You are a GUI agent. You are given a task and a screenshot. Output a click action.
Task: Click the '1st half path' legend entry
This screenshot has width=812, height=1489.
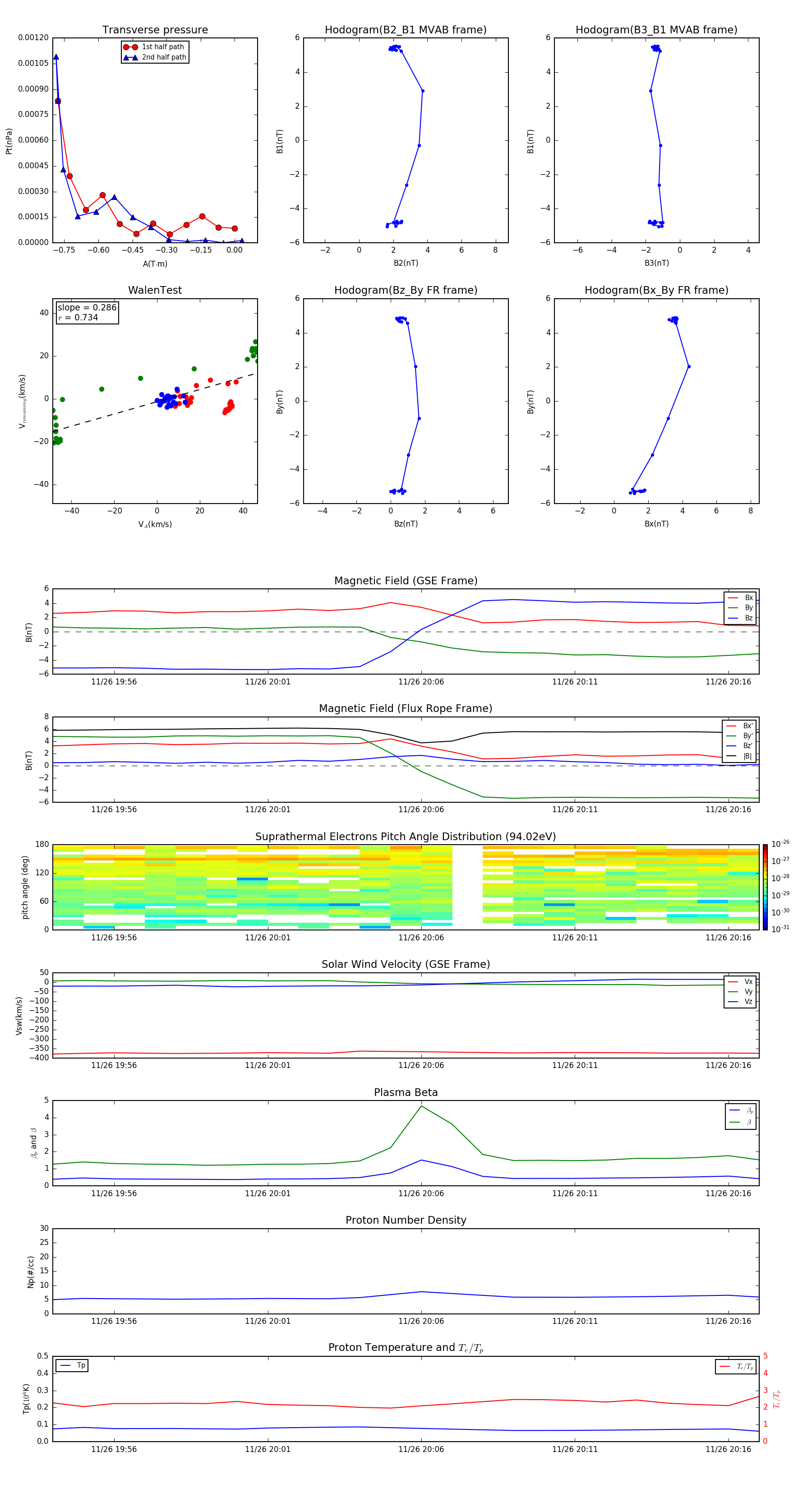click(x=154, y=47)
